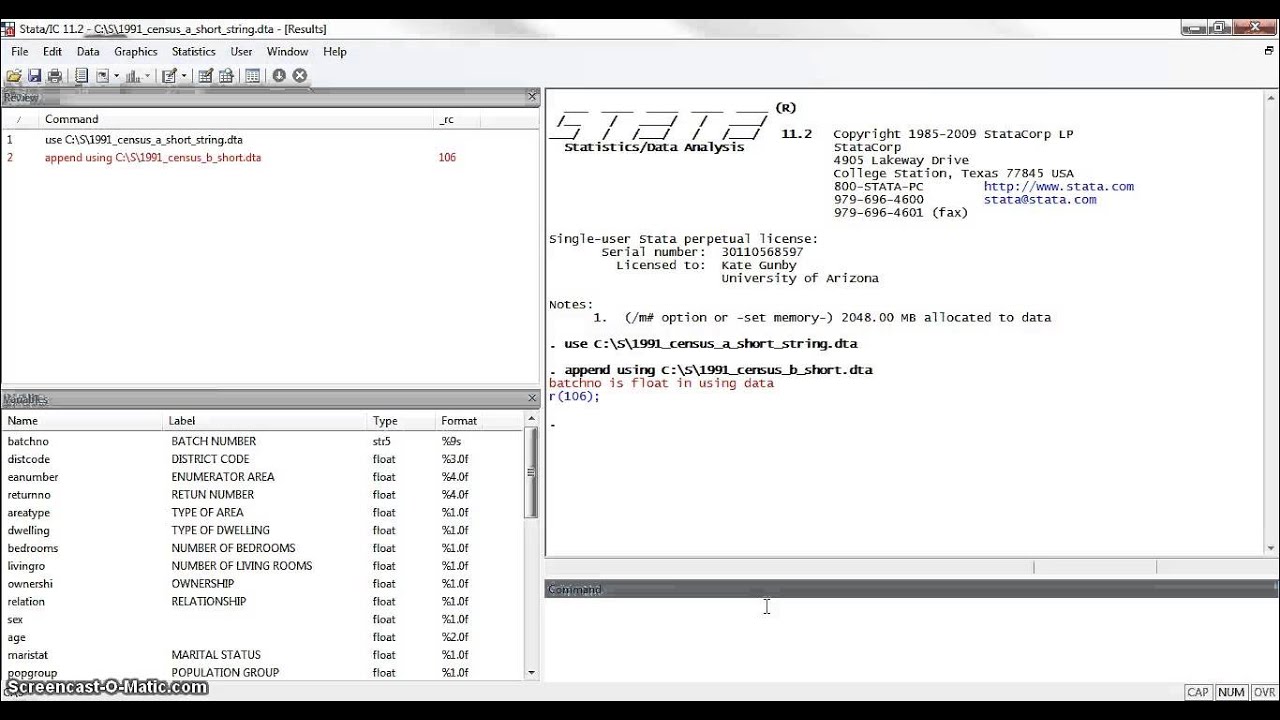
Task: Click the Print results icon
Action: tap(55, 76)
